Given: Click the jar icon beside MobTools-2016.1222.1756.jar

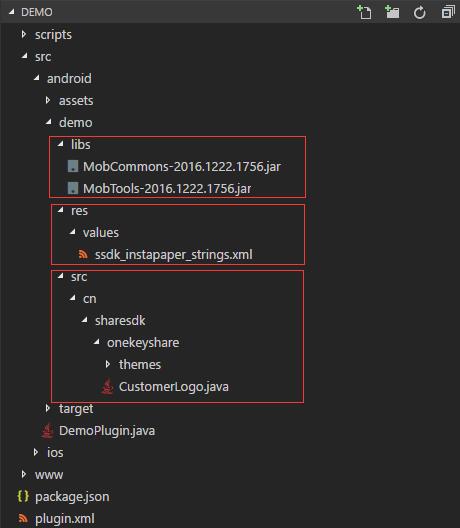Looking at the screenshot, I should (73, 188).
